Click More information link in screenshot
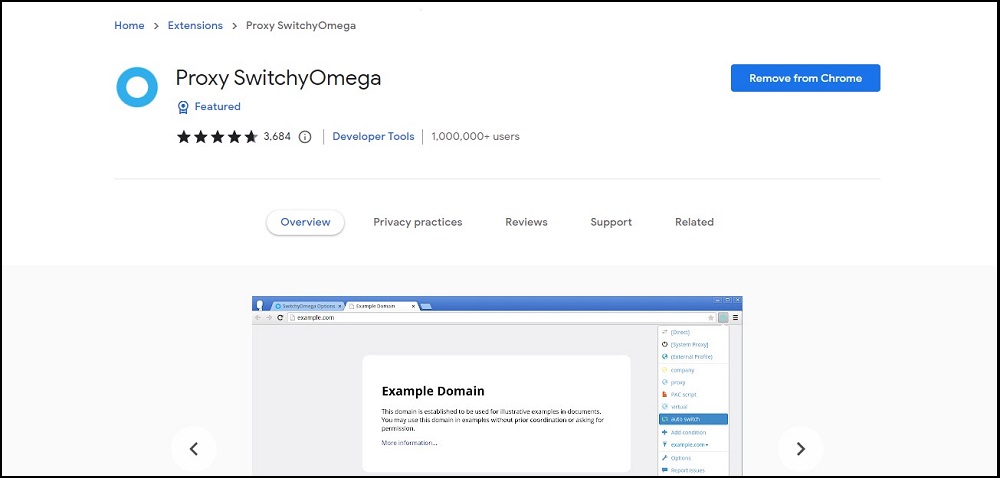The width and height of the screenshot is (1000, 478). pyautogui.click(x=409, y=442)
